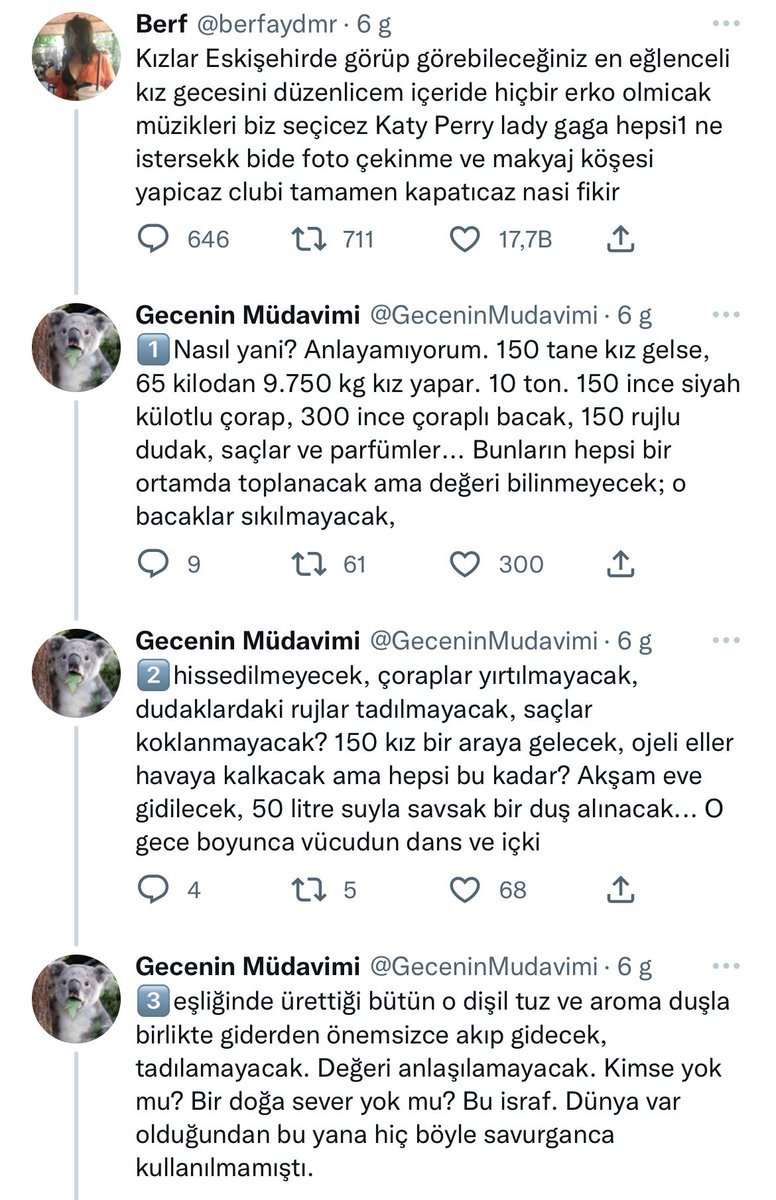The width and height of the screenshot is (776, 1200).
Task: Like the tweet with 300 likes
Action: point(465,565)
